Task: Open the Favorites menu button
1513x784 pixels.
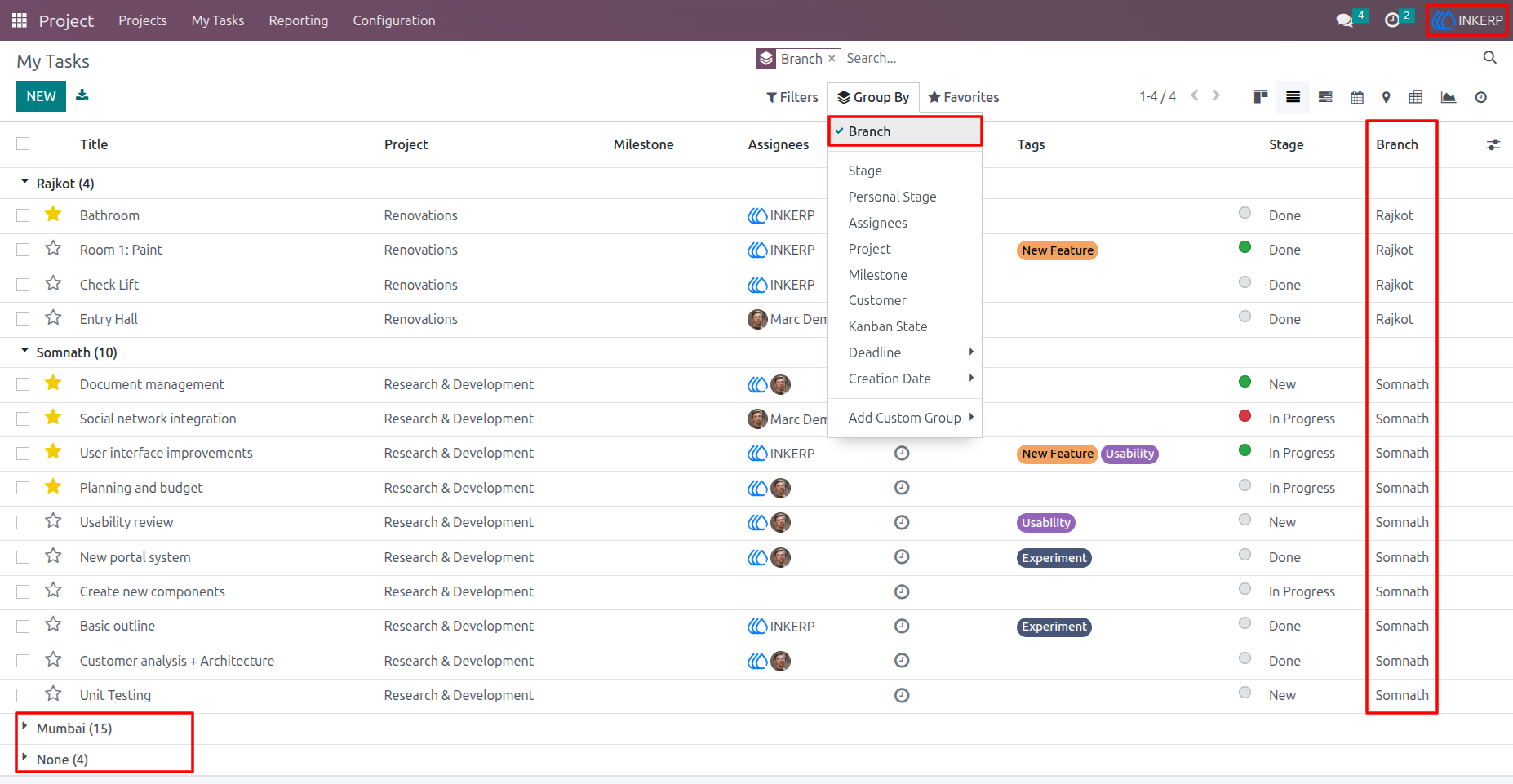Action: (963, 97)
